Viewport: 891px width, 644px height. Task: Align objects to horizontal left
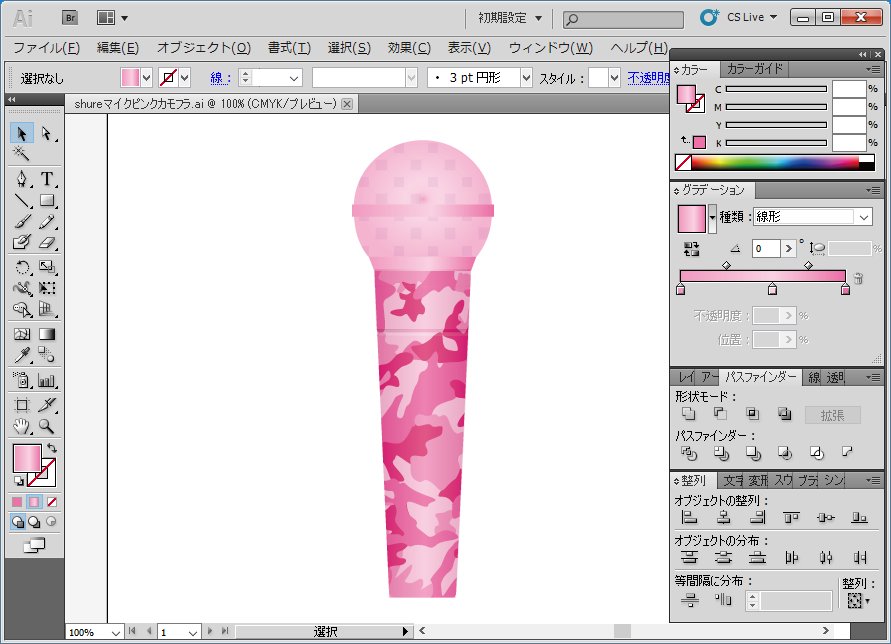(689, 517)
